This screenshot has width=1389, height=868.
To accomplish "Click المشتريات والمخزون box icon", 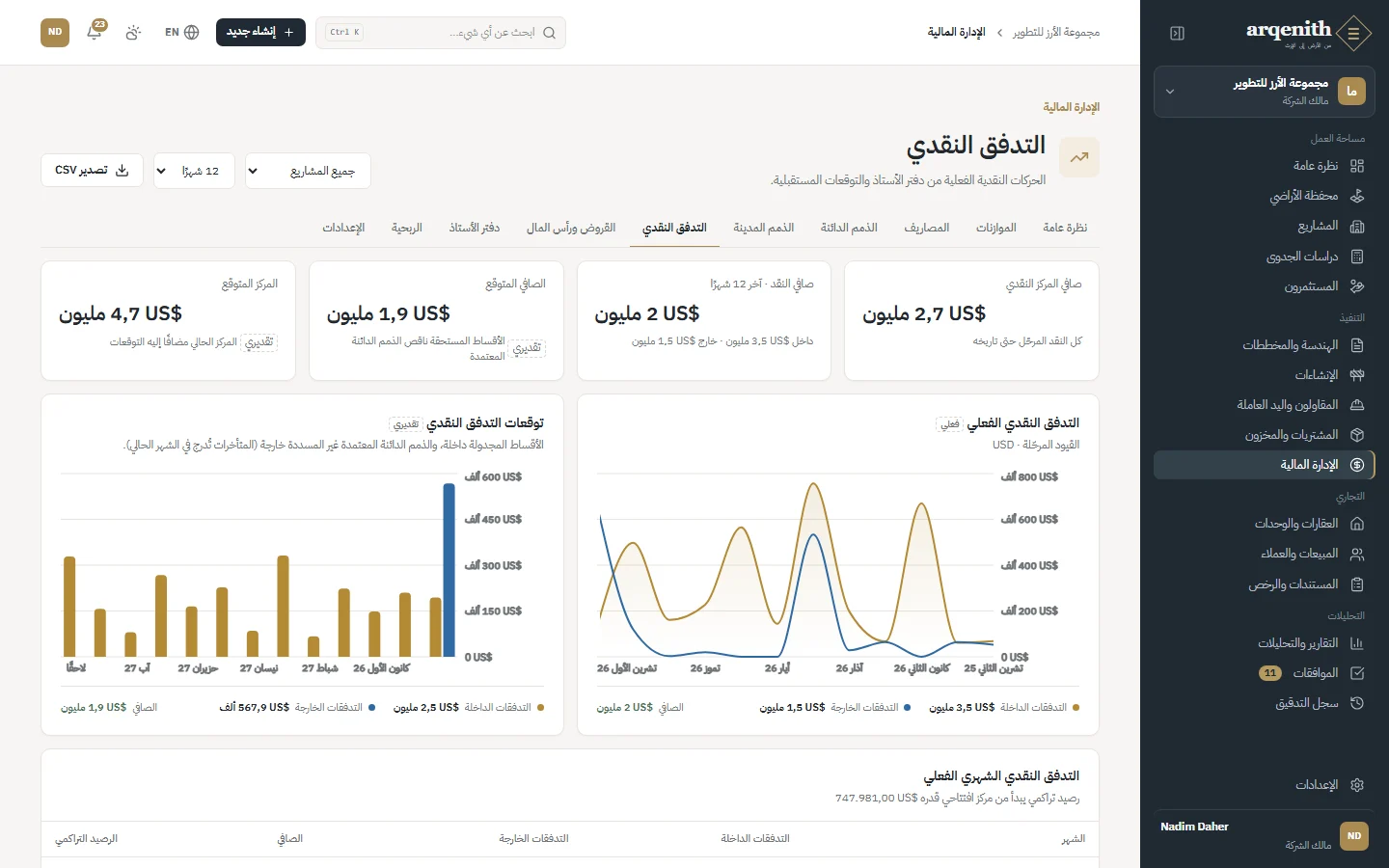I will pos(1357,435).
